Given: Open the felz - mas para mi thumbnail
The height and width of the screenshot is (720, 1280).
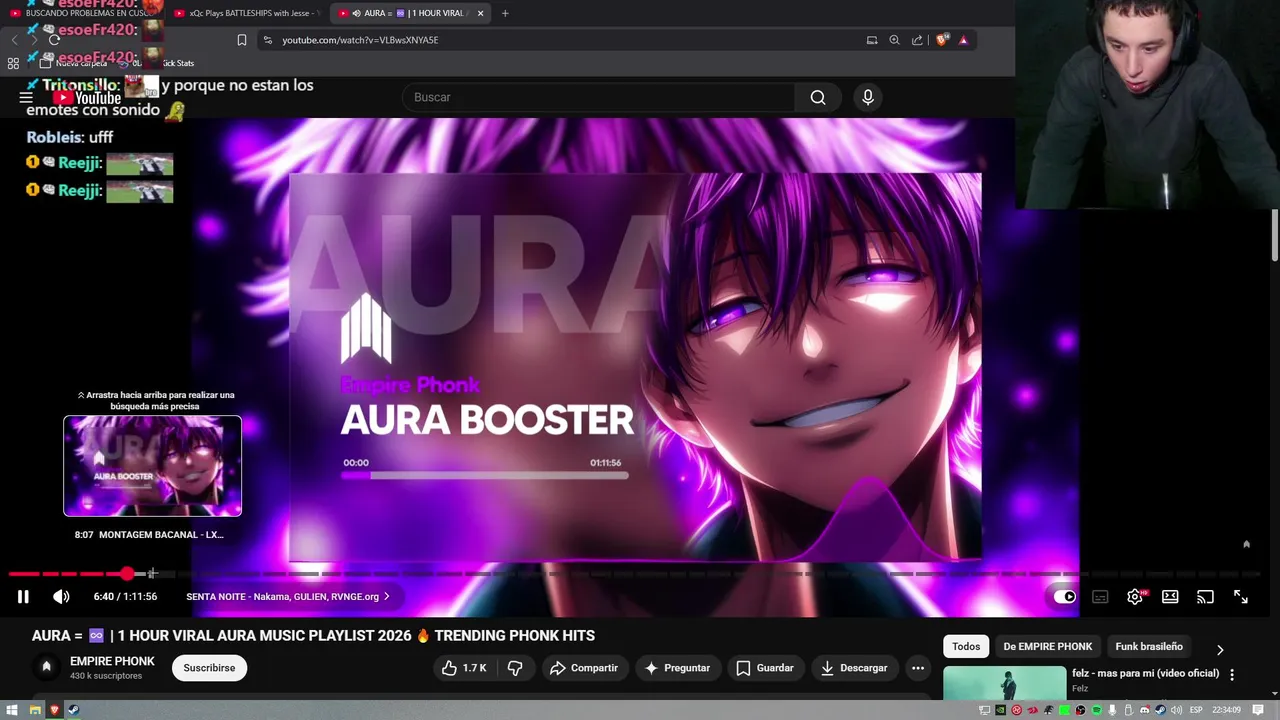Looking at the screenshot, I should click(x=1004, y=684).
